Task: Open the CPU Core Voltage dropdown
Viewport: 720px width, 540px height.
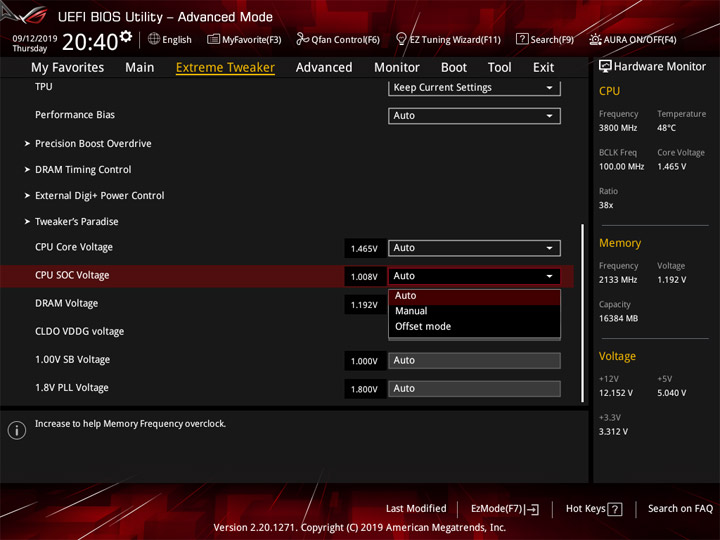Action: point(474,248)
